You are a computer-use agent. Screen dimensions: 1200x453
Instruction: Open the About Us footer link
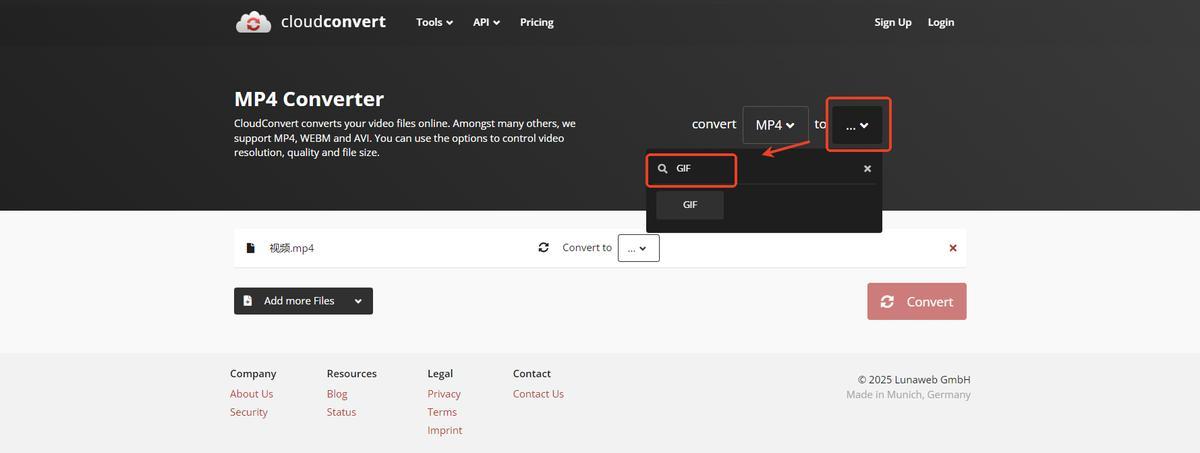point(251,394)
